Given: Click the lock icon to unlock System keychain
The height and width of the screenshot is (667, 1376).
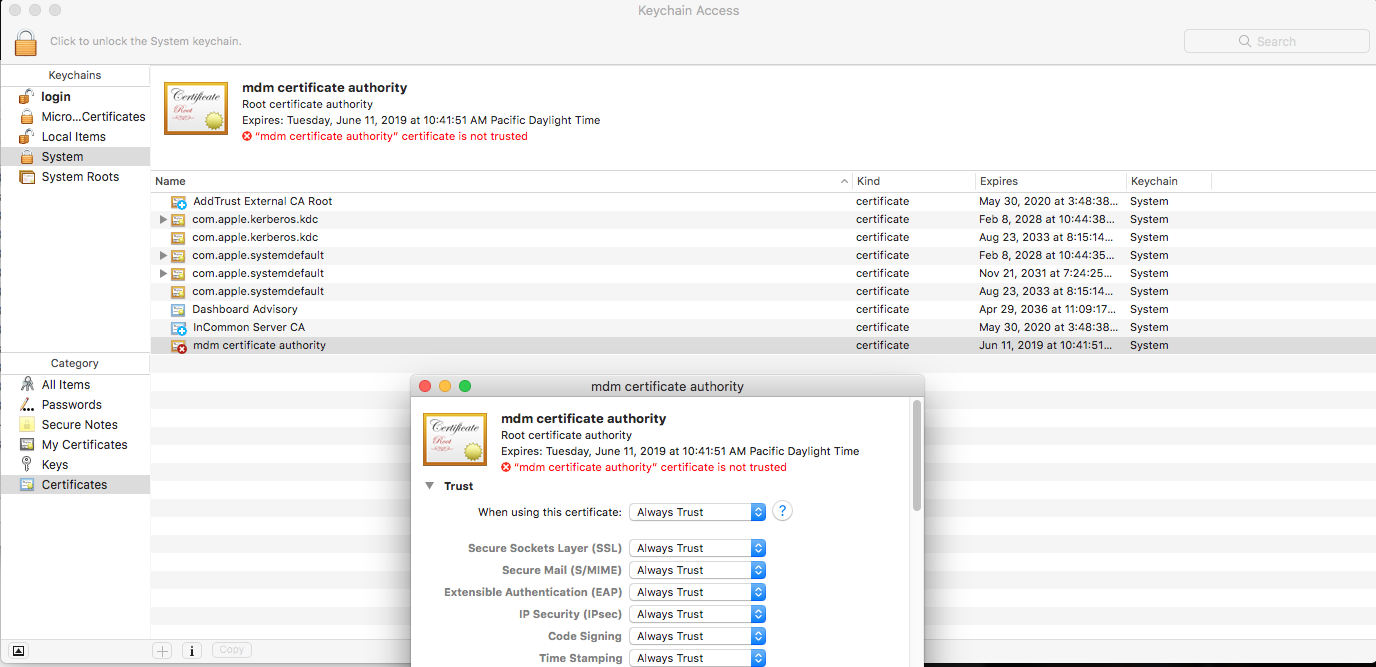Looking at the screenshot, I should [26, 42].
